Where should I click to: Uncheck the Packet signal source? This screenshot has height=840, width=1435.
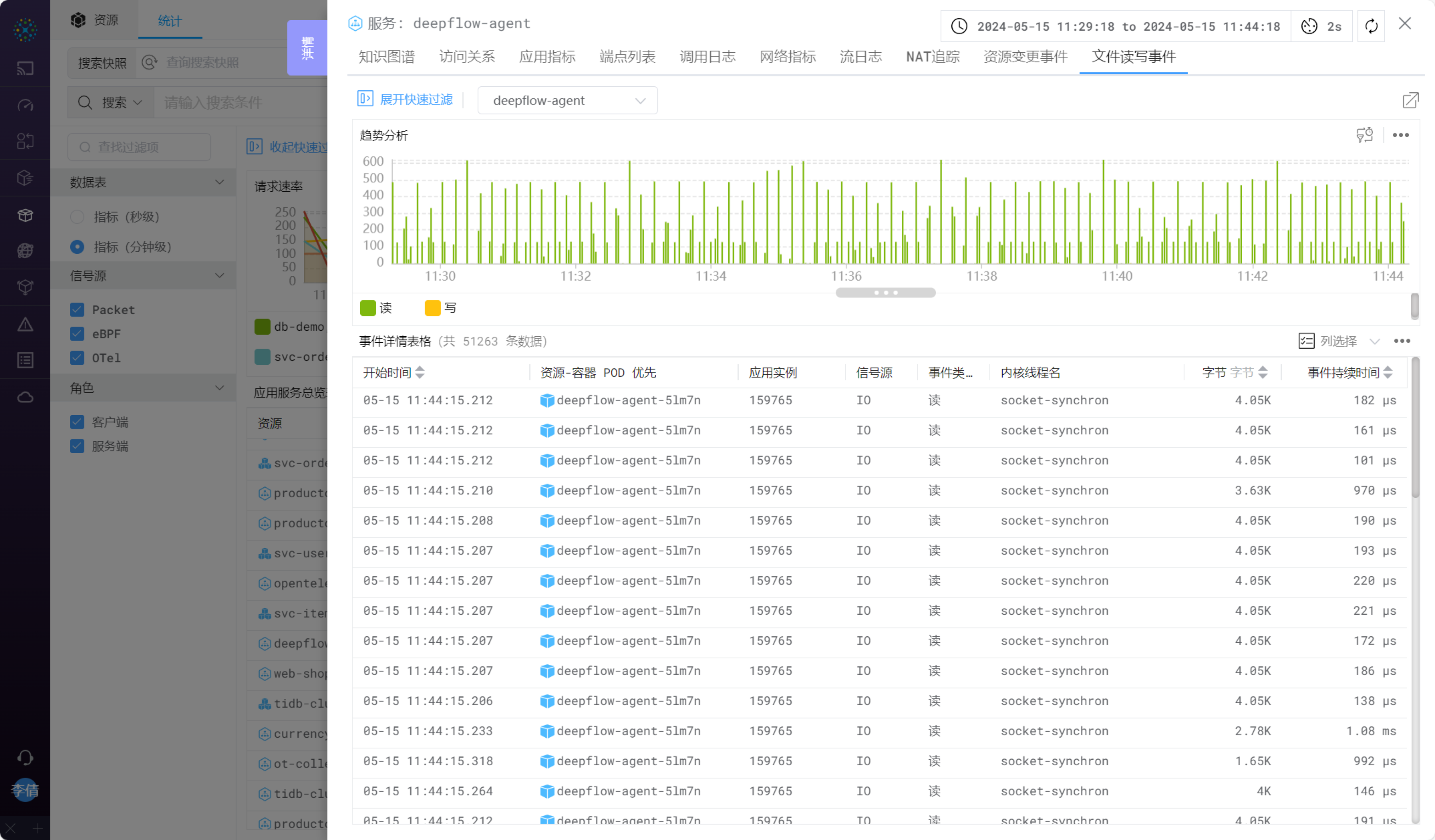click(x=77, y=310)
